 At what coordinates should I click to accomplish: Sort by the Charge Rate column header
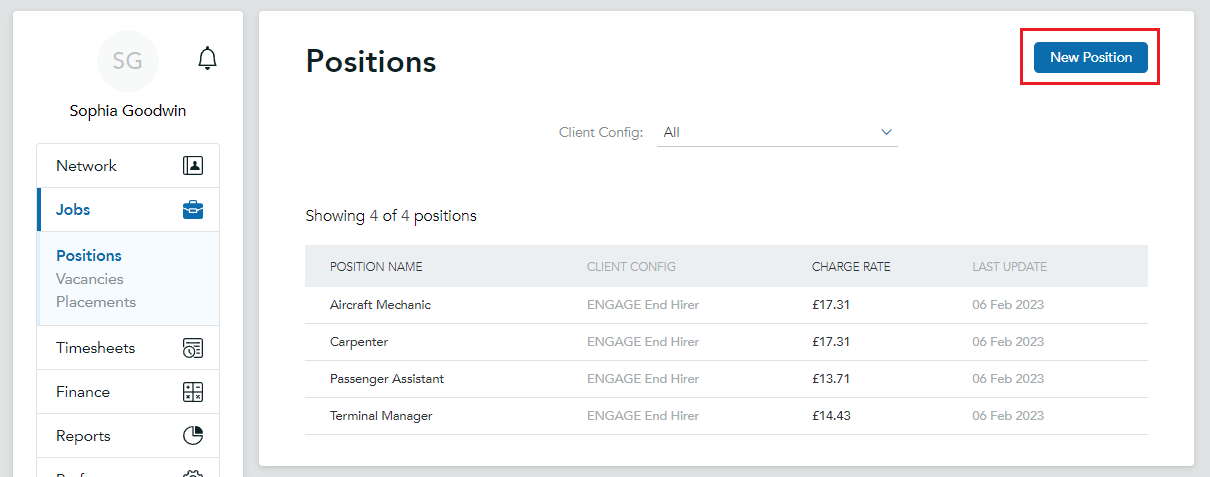851,267
